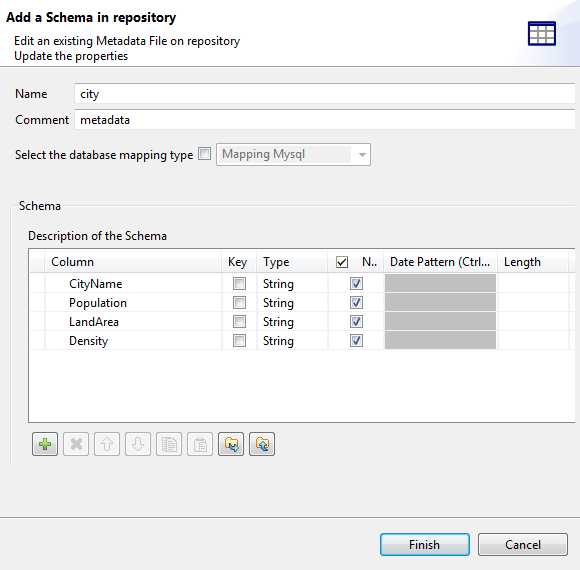
Task: Select the Population column cell
Action: pos(133,303)
